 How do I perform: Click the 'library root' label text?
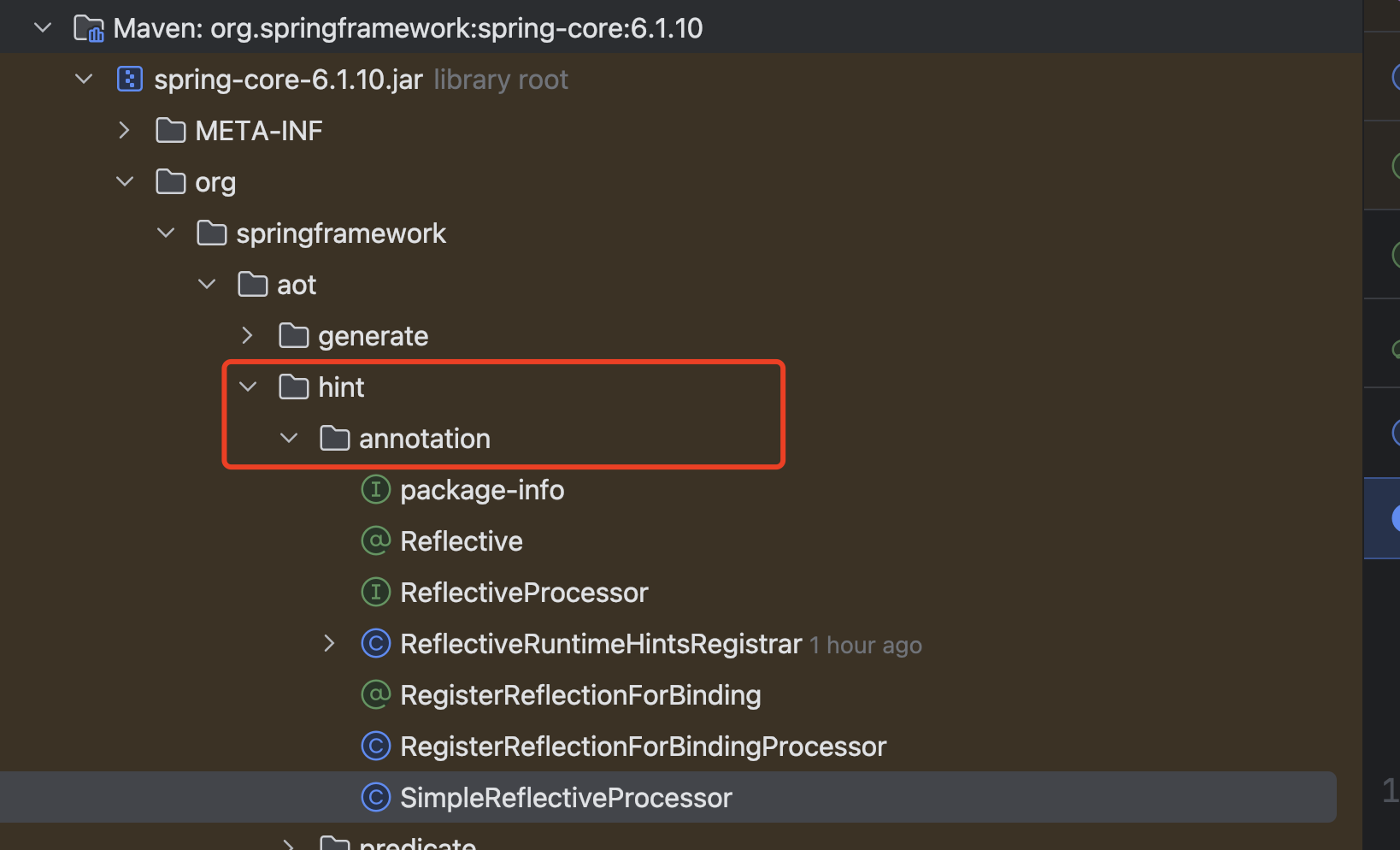pyautogui.click(x=501, y=80)
